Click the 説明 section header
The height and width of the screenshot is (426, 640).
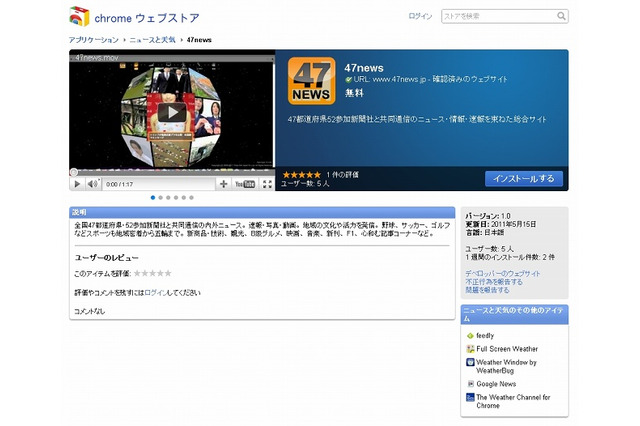(x=262, y=212)
